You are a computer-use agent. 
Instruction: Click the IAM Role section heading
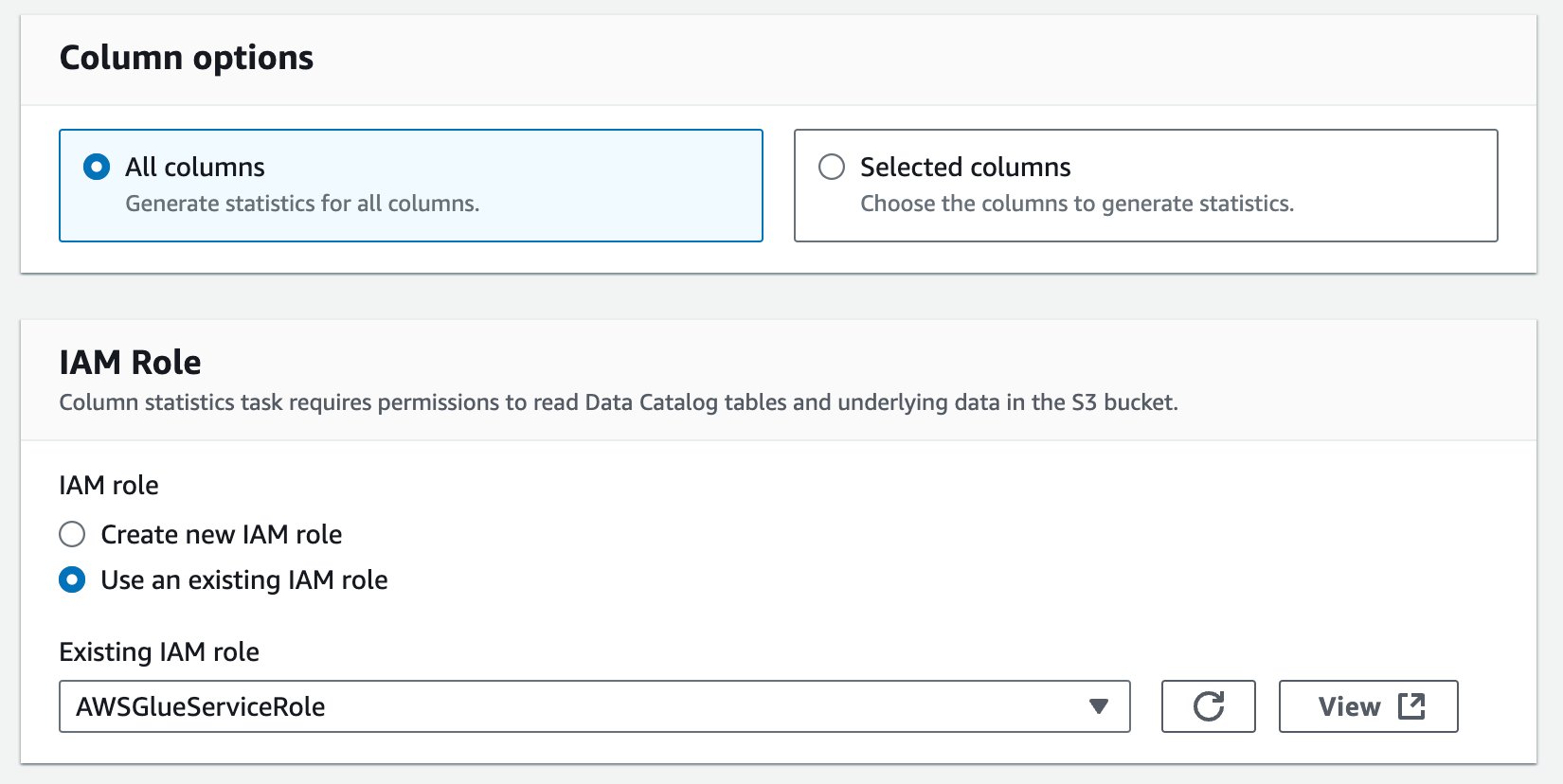pyautogui.click(x=130, y=363)
